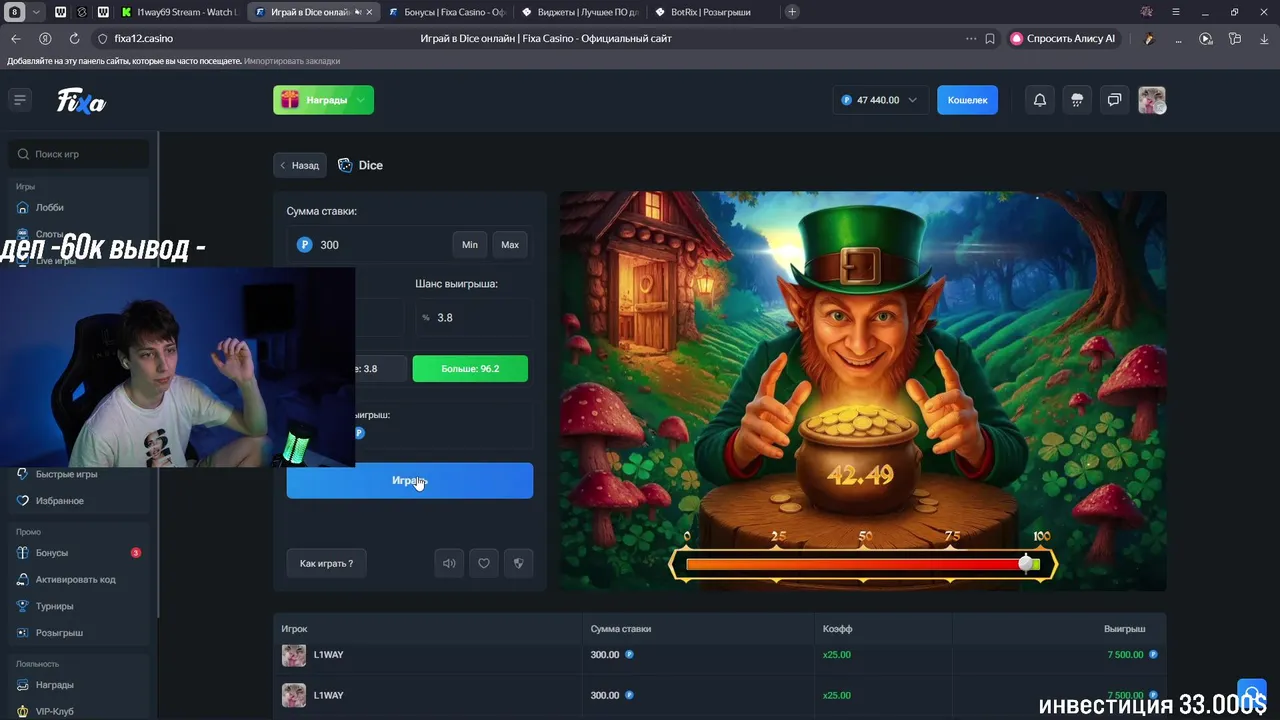1280x720 pixels.
Task: Open the Как играть? help
Action: click(326, 563)
